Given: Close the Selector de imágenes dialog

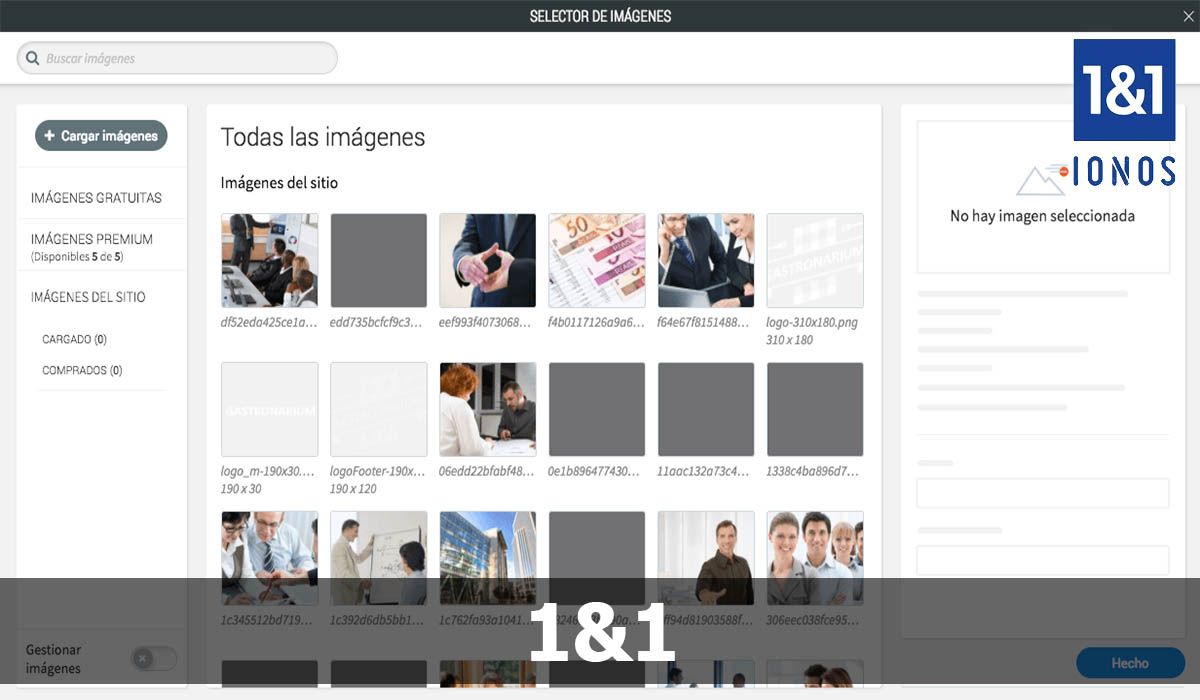Looking at the screenshot, I should tap(1188, 15).
